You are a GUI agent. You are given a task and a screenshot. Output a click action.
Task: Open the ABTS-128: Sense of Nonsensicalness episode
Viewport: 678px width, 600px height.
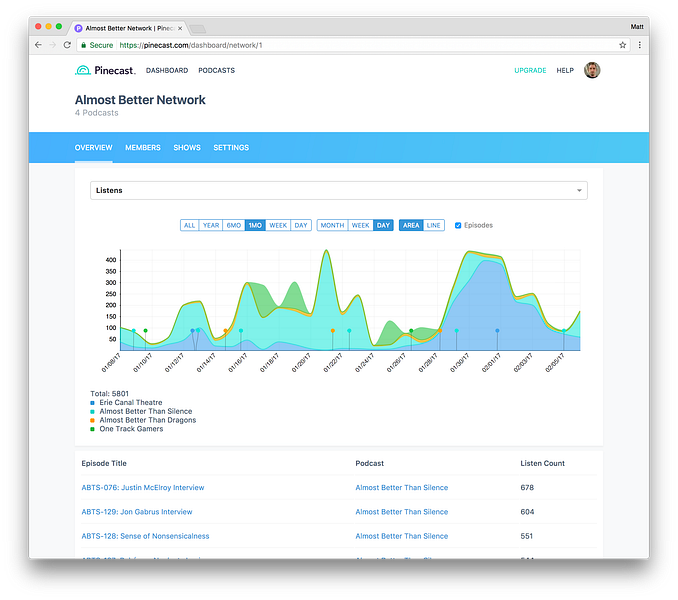145,536
